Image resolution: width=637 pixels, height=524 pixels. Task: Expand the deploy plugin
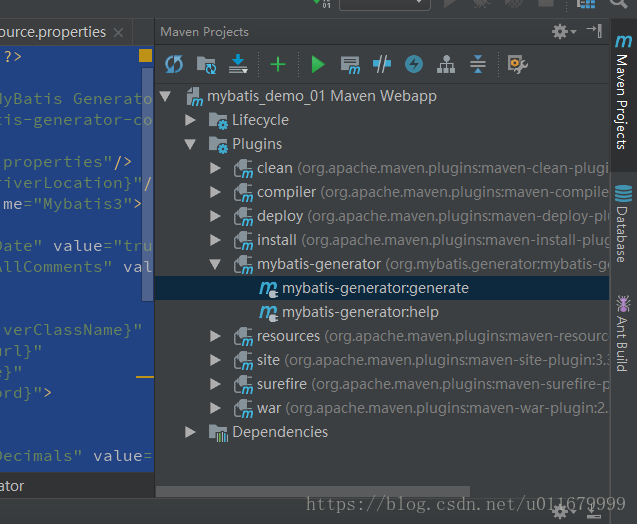(215, 216)
